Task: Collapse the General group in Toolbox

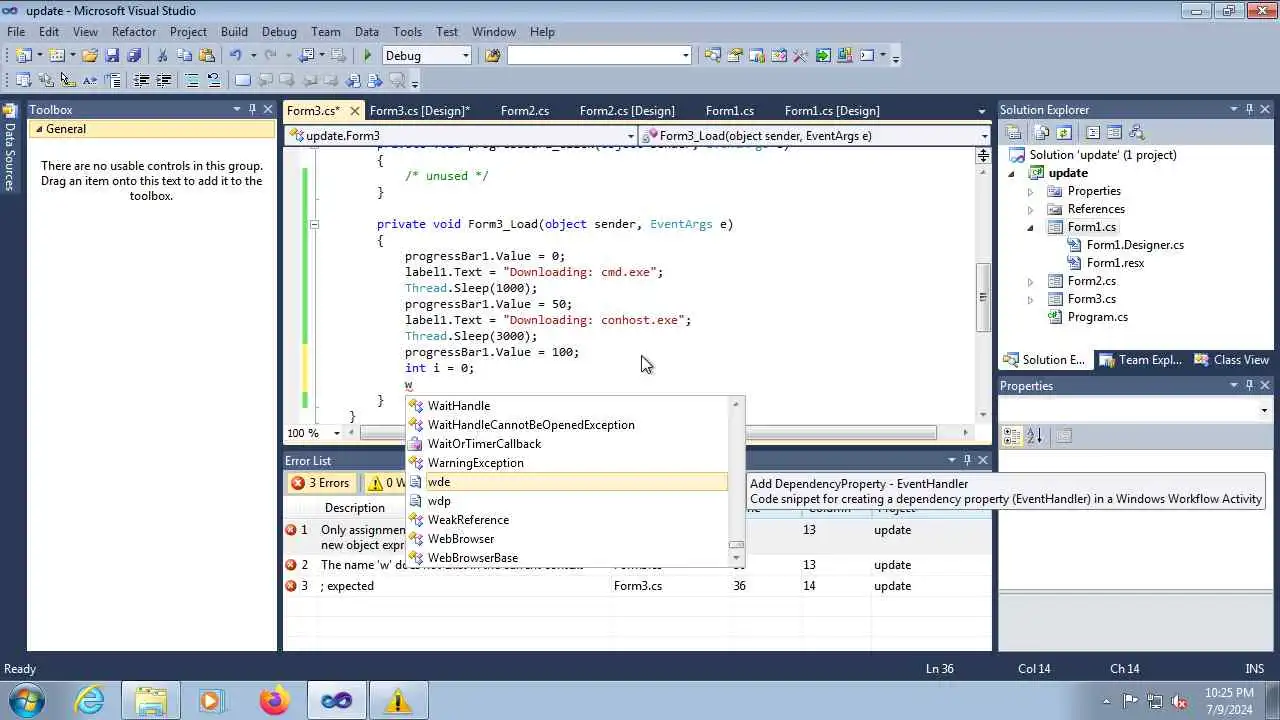Action: coord(38,129)
